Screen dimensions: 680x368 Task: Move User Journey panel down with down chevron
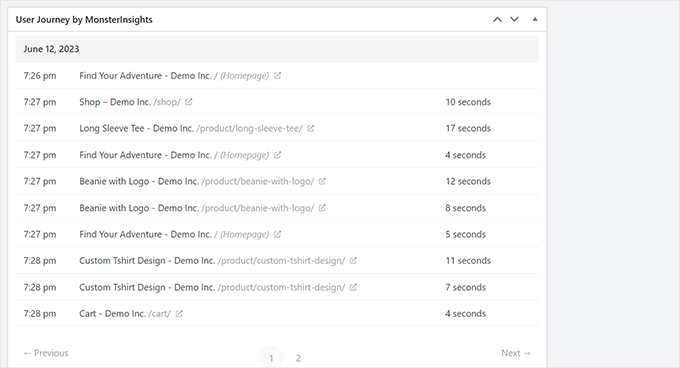[514, 20]
